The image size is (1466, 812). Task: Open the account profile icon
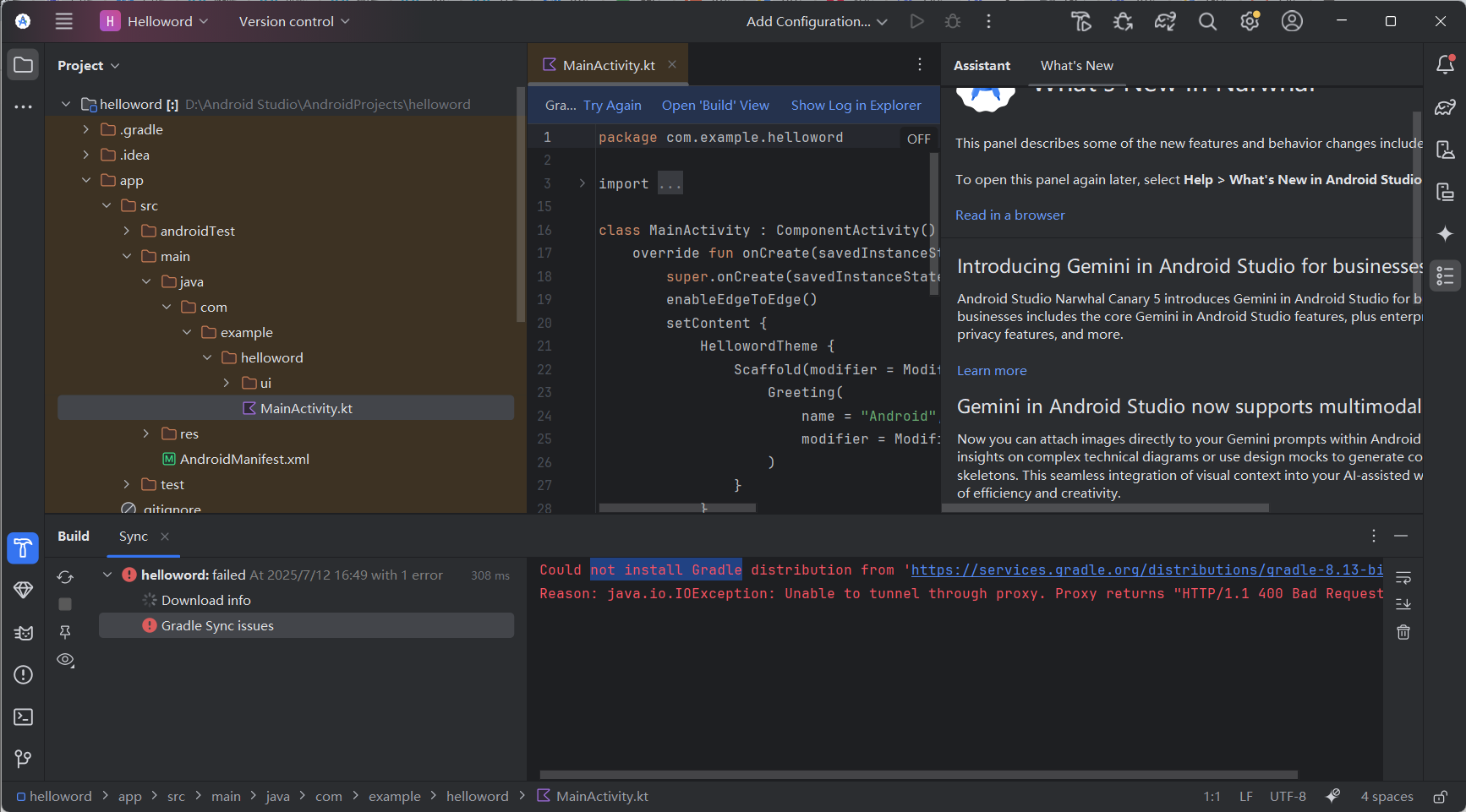click(x=1292, y=21)
